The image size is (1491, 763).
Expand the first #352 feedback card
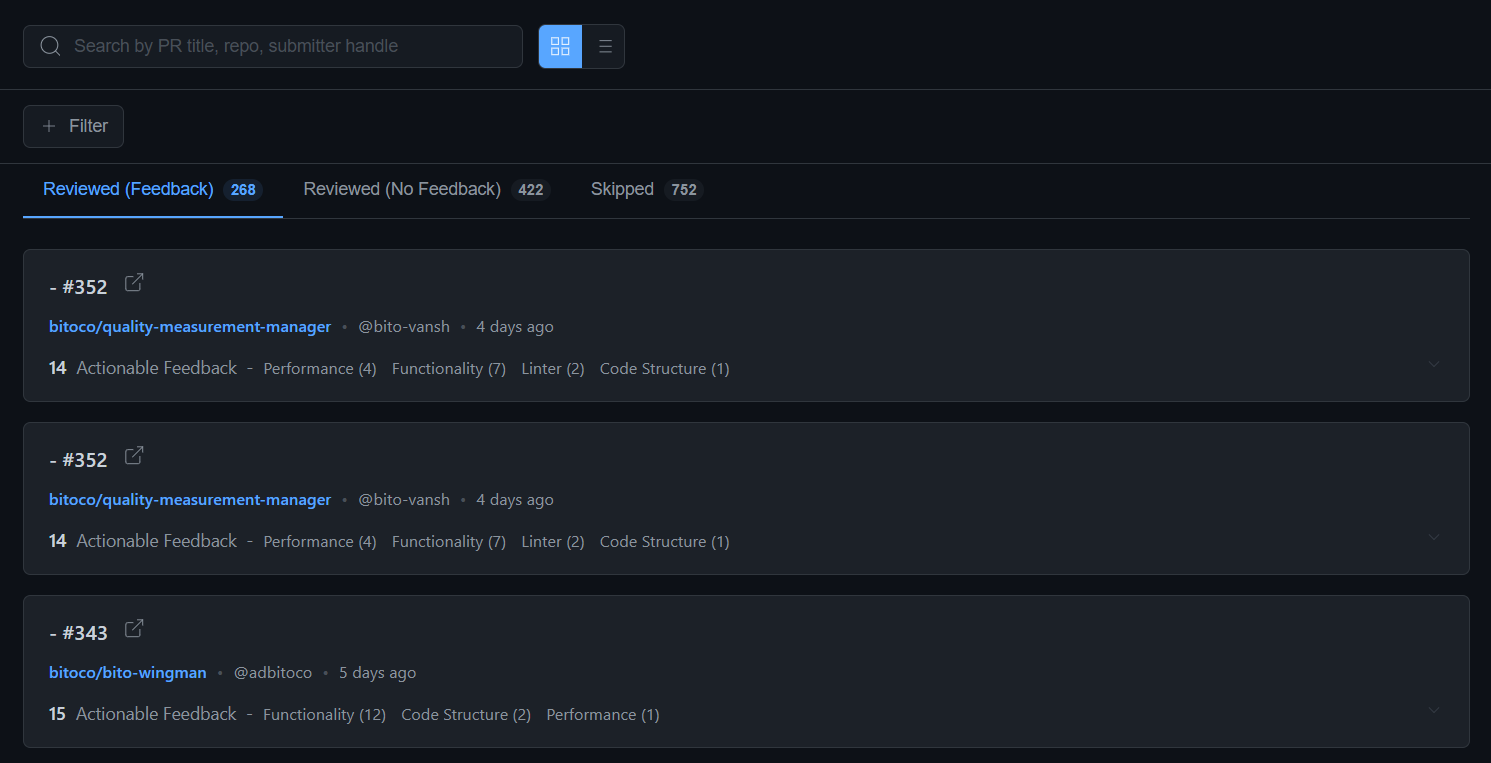tap(1433, 364)
